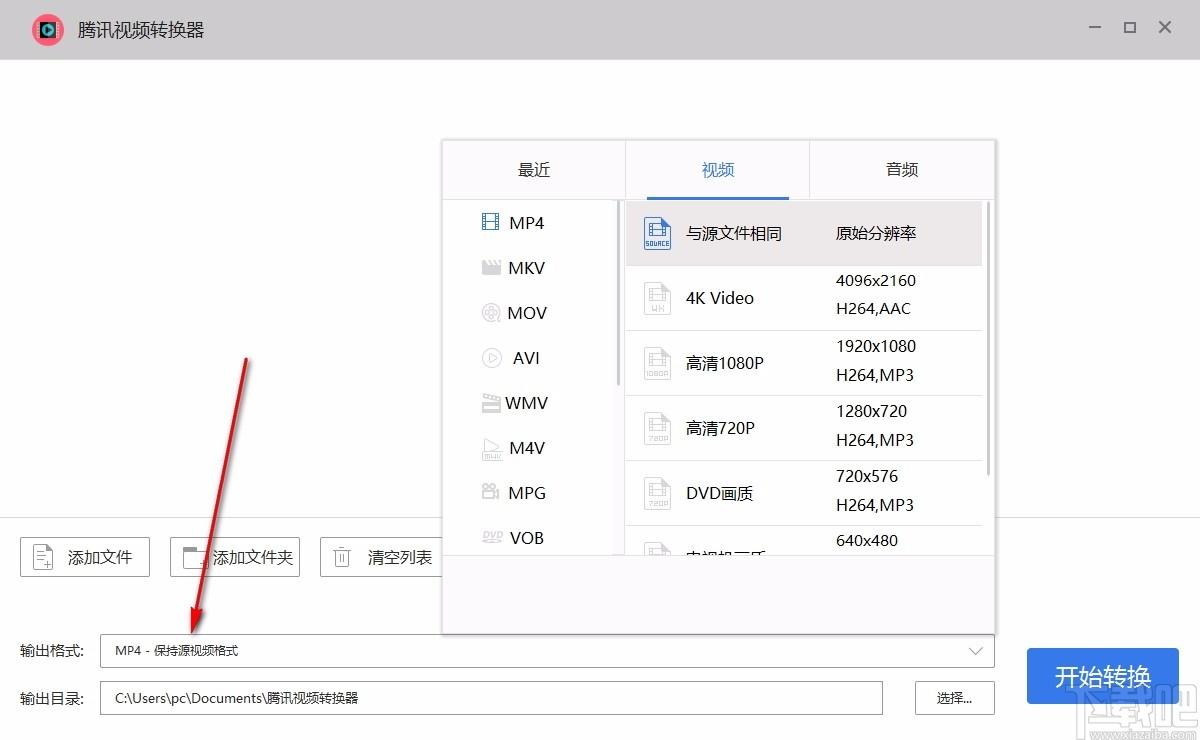Screen dimensions: 1200x740
Task: Click the M4V format icon
Action: 492,449
